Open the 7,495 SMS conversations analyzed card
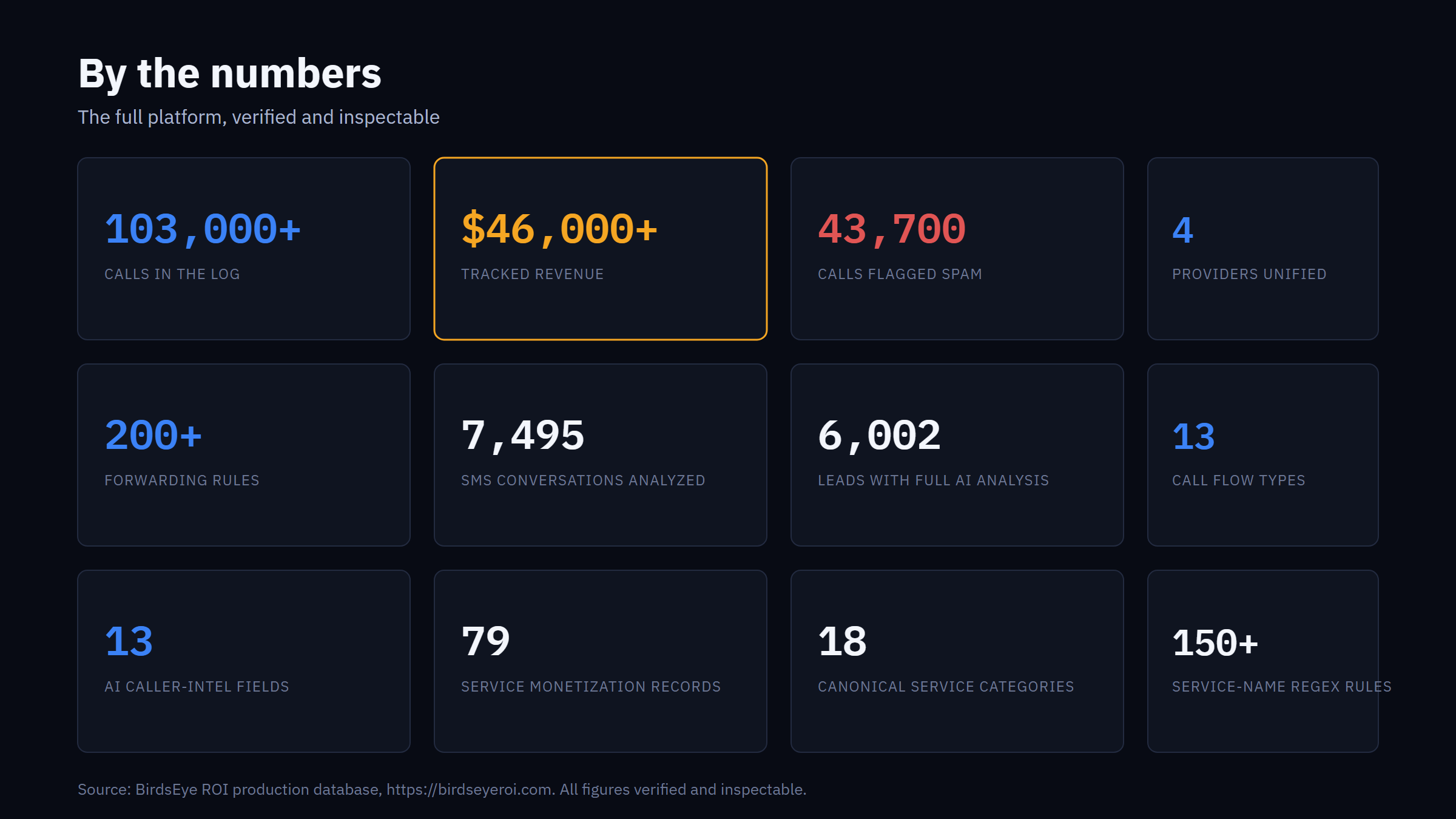 pyautogui.click(x=601, y=455)
